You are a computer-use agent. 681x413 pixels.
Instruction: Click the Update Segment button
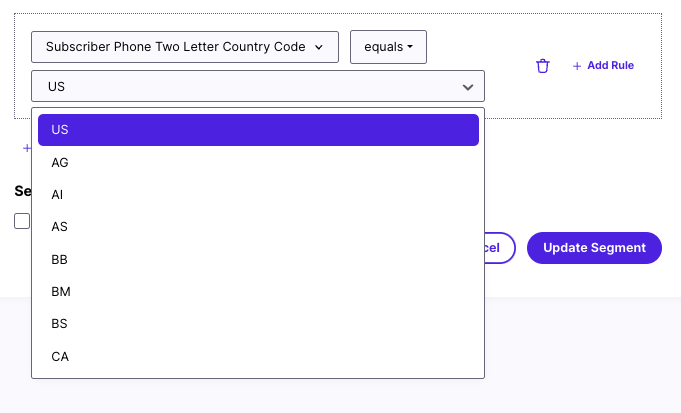[594, 248]
